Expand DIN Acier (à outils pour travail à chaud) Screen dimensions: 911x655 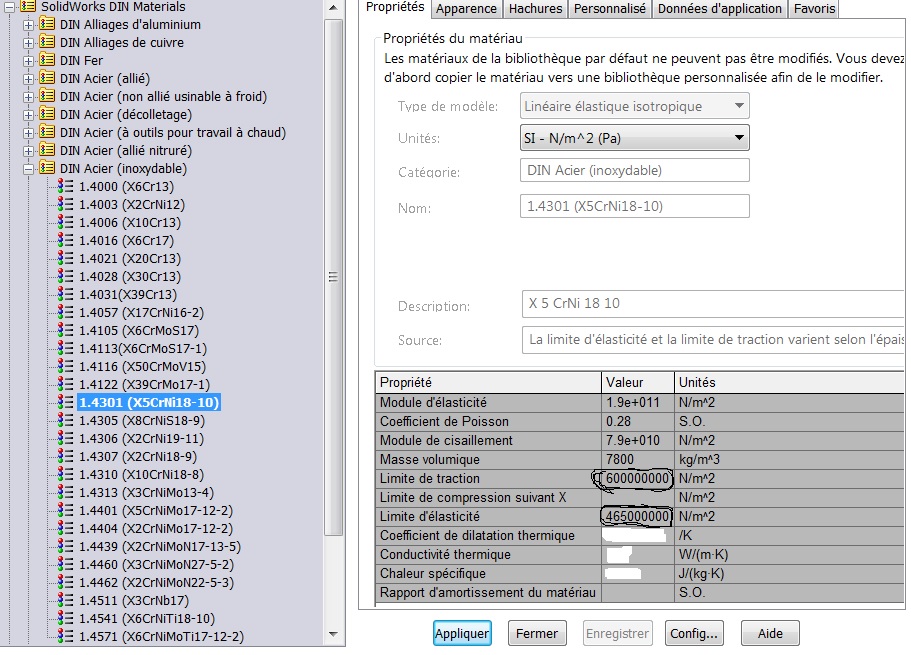tap(28, 134)
